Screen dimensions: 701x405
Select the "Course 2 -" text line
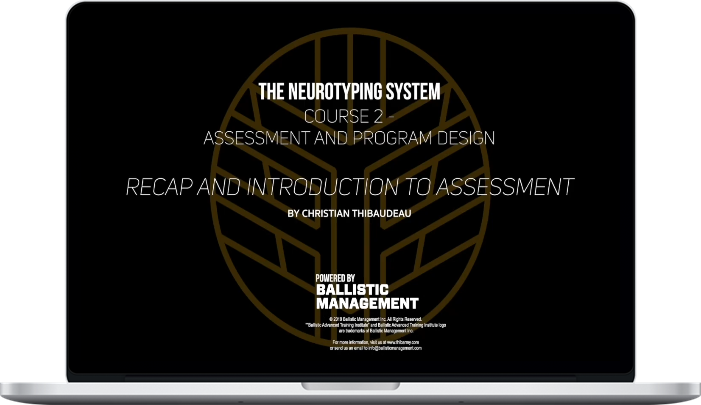point(350,117)
